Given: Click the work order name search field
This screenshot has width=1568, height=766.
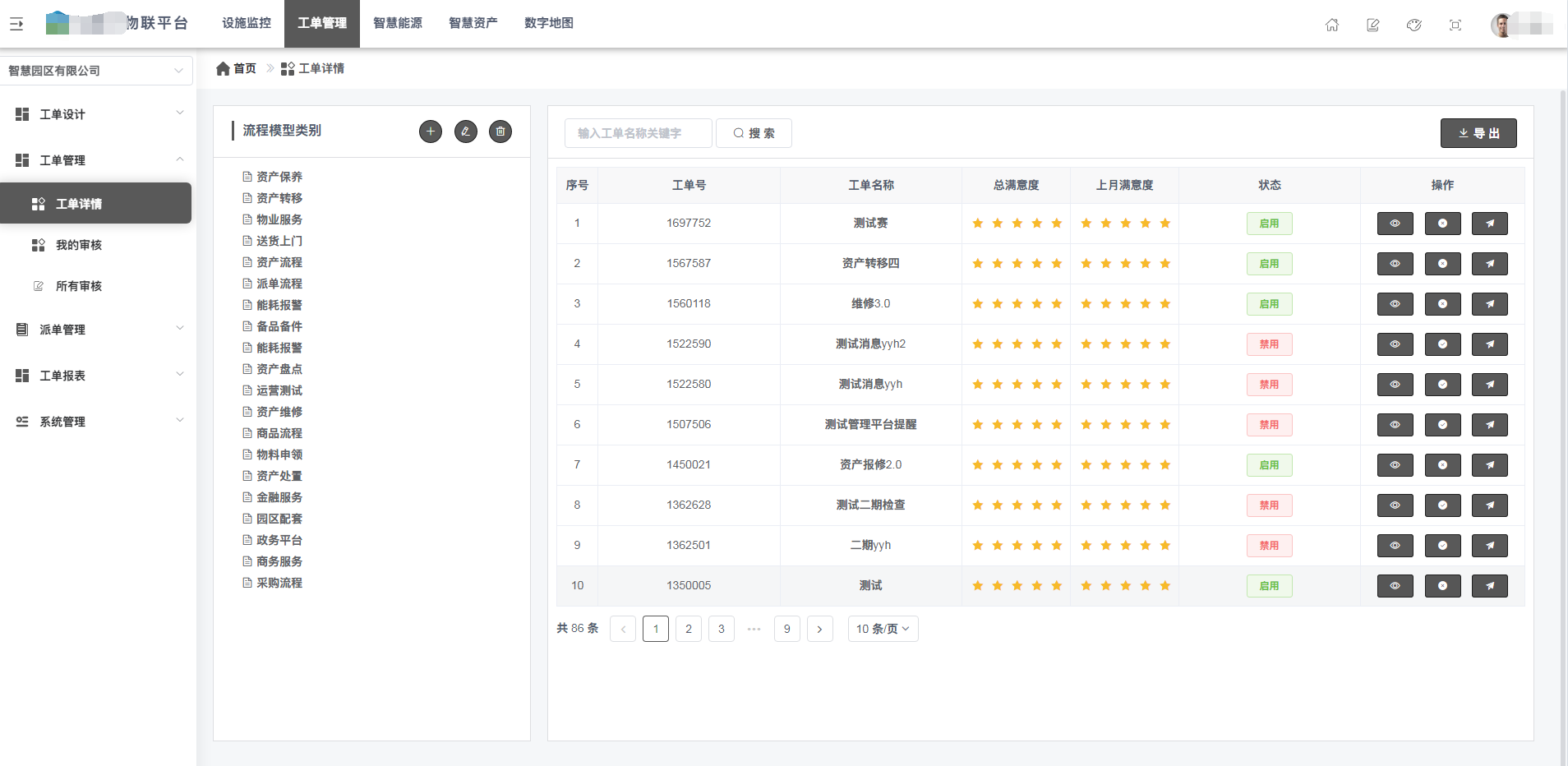Looking at the screenshot, I should [638, 133].
